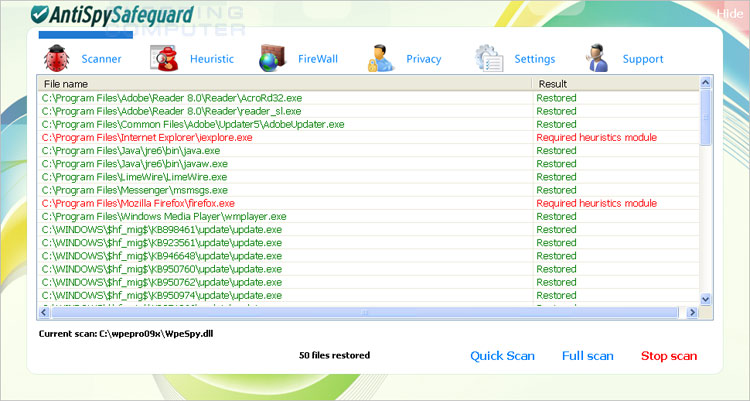Viewport: 750px width, 401px height.
Task: Click the Support headset agent icon
Action: (596, 58)
